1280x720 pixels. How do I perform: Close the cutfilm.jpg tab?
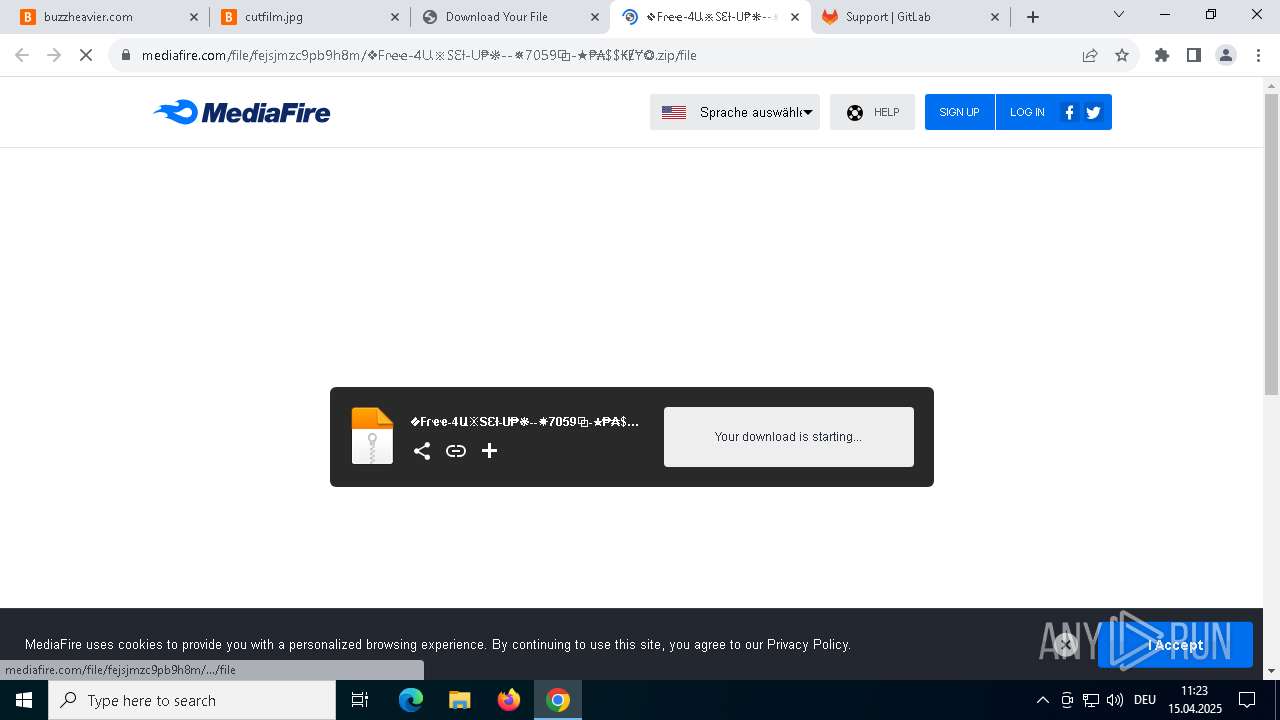(395, 17)
